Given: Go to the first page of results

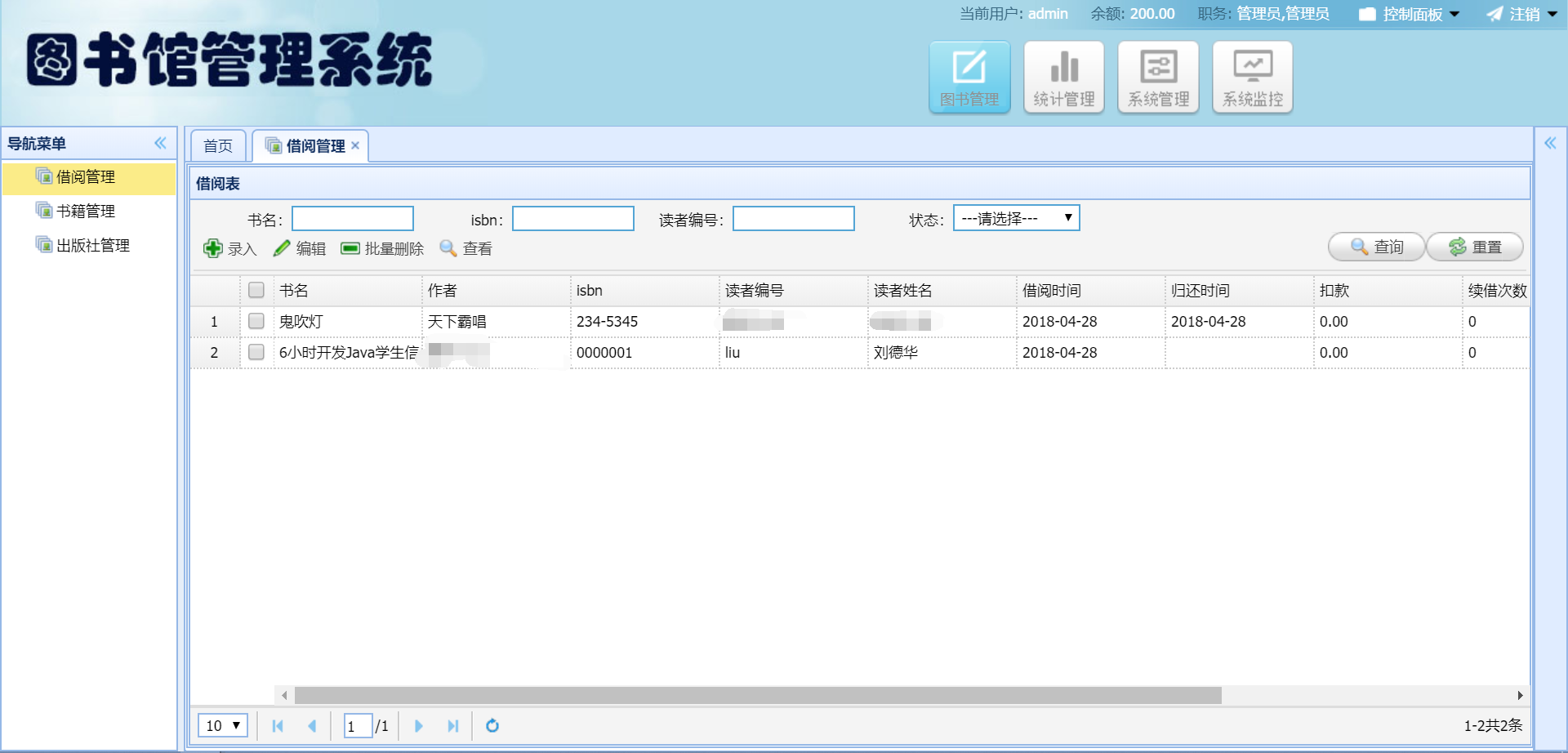Looking at the screenshot, I should [278, 726].
